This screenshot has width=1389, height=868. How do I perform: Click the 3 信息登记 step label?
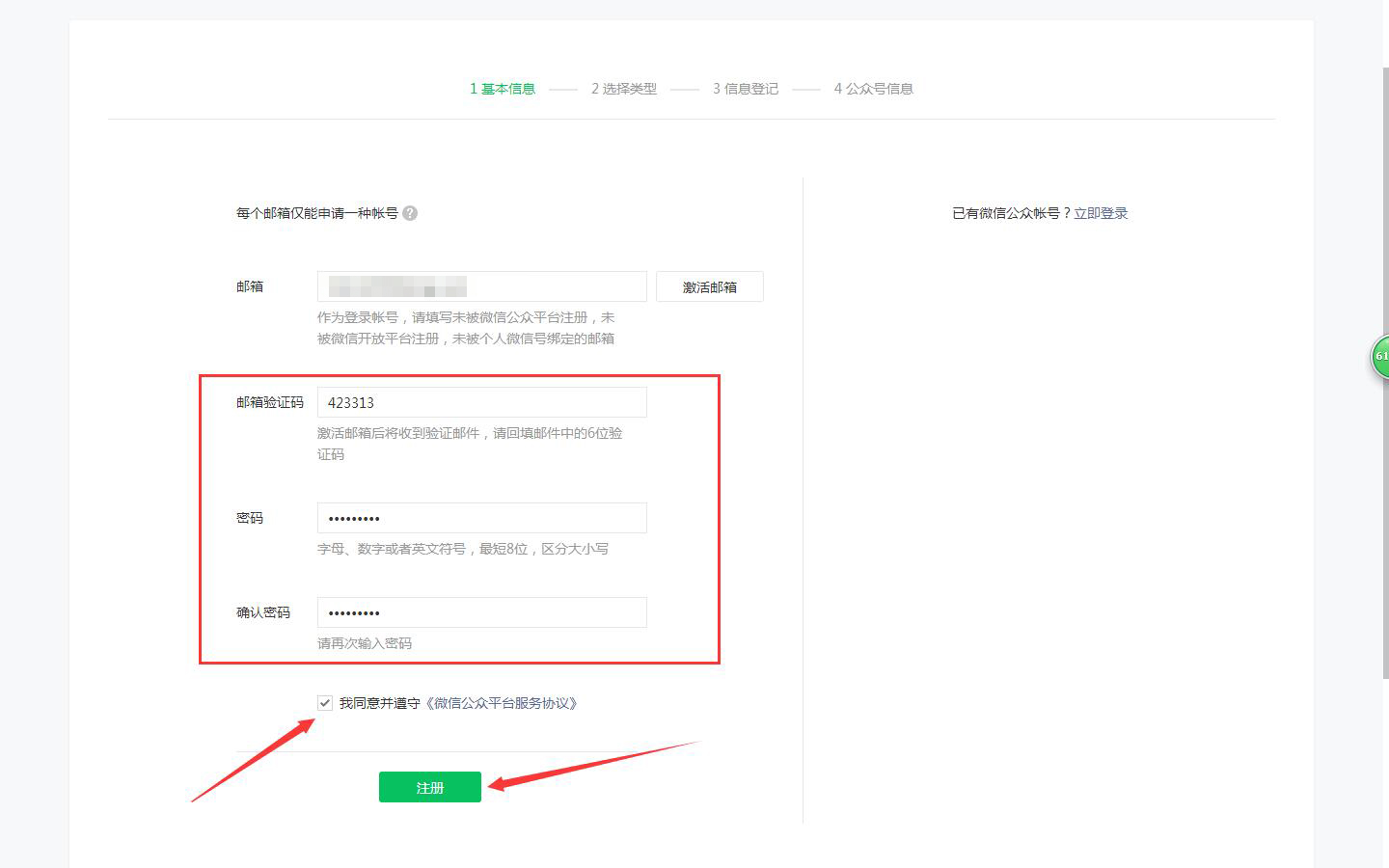point(745,88)
